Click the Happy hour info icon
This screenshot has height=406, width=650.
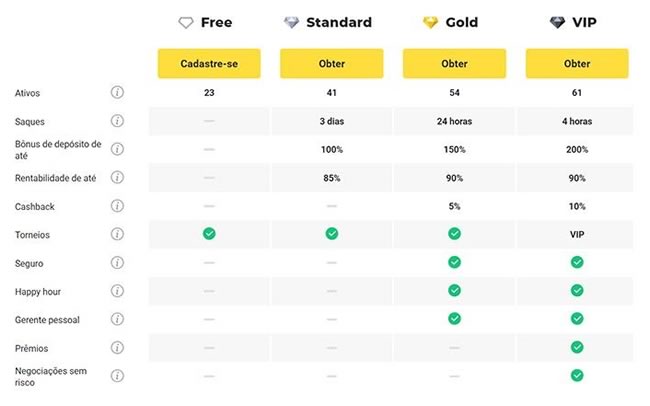click(x=117, y=291)
